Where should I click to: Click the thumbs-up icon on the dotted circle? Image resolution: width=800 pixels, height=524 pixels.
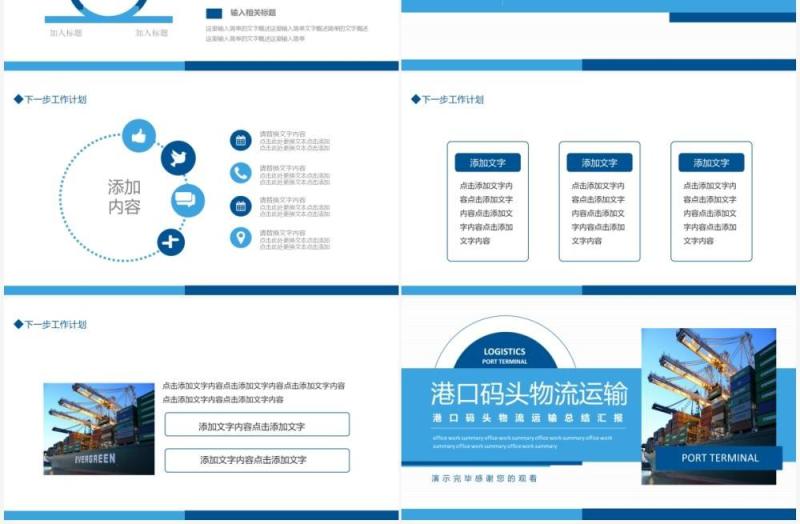[x=139, y=136]
